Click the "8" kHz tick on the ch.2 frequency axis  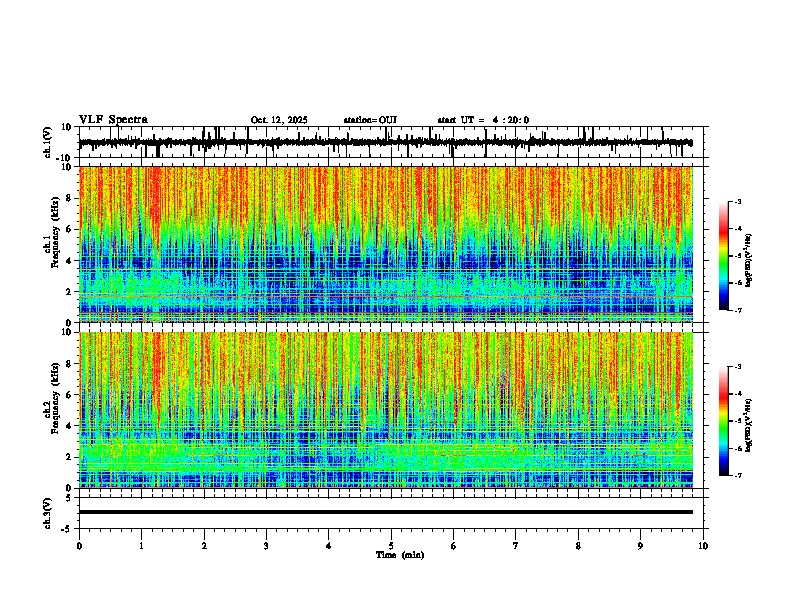[x=69, y=364]
